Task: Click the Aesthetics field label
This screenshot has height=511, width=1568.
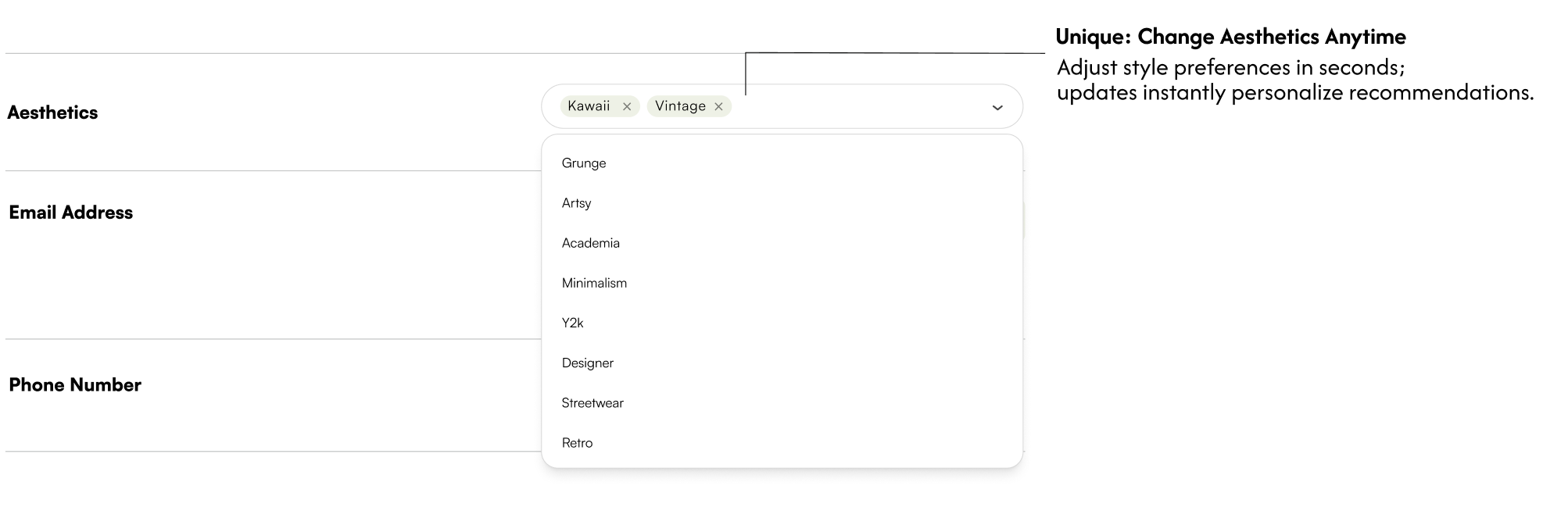Action: coord(52,113)
